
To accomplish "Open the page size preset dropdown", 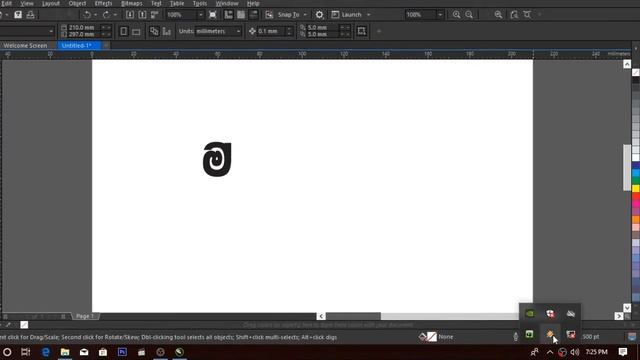I will pyautogui.click(x=27, y=31).
